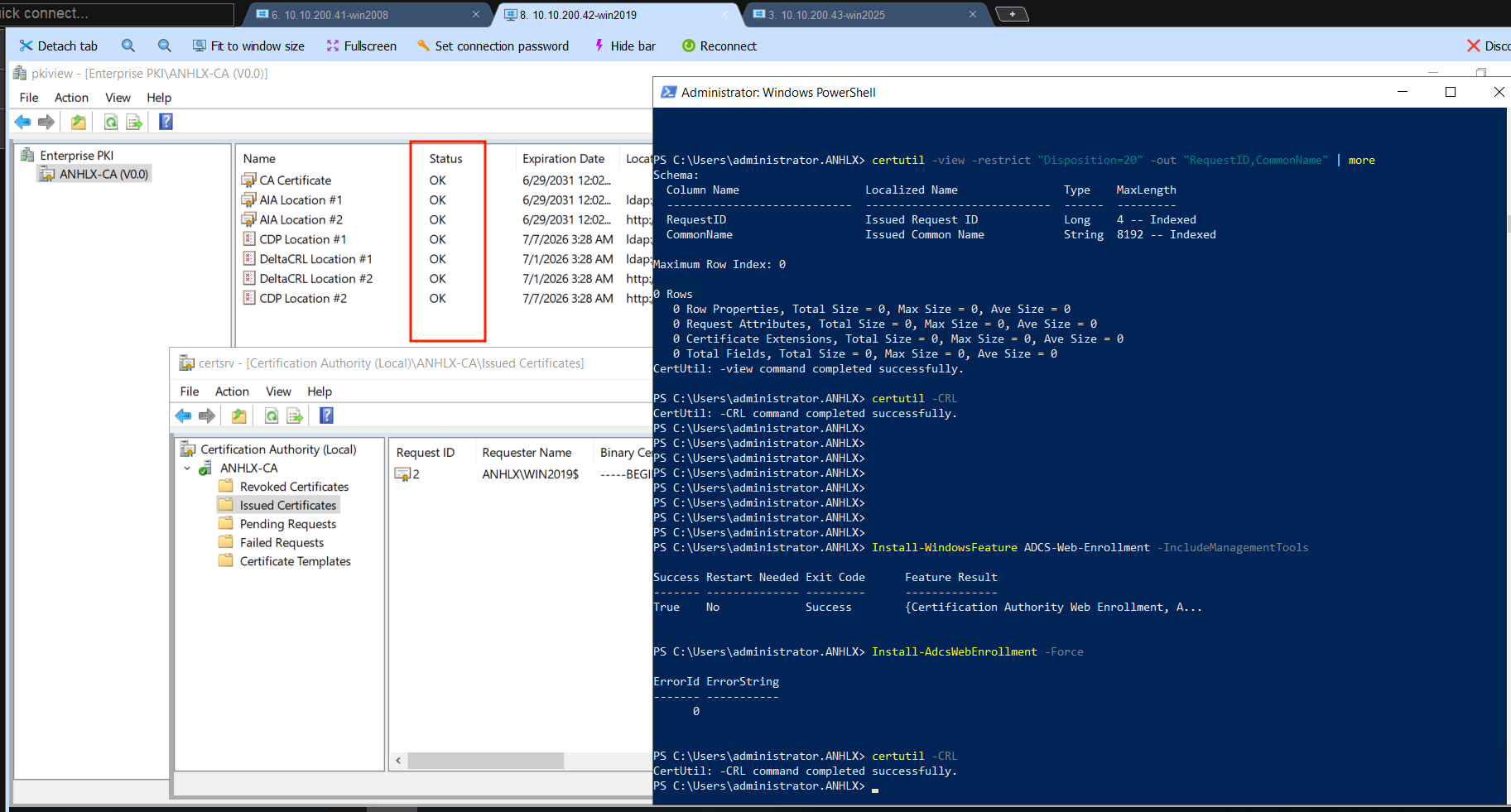1511x812 pixels.
Task: Click certsrv horizontal scrollbar thumb
Action: point(485,761)
